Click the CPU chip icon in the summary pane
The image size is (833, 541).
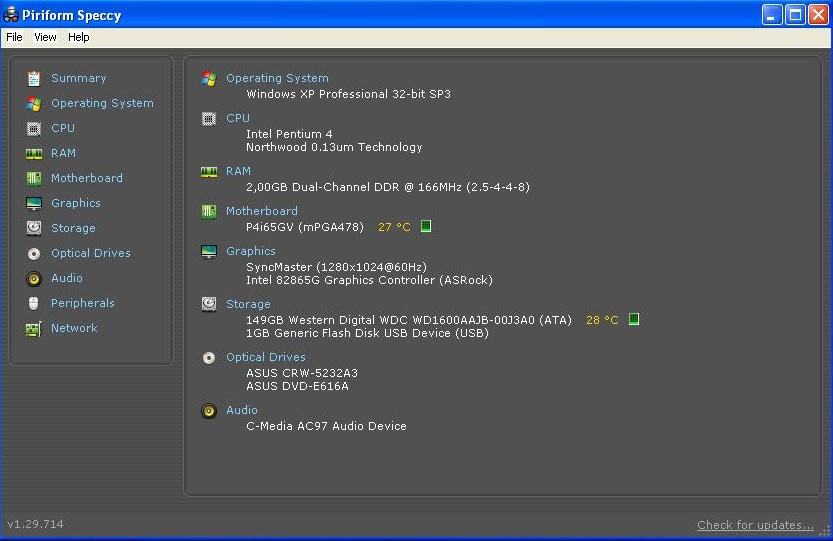[x=209, y=119]
